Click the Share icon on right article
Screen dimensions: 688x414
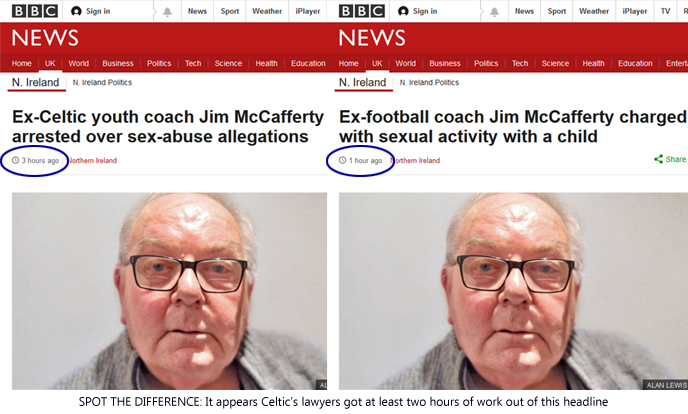(658, 159)
